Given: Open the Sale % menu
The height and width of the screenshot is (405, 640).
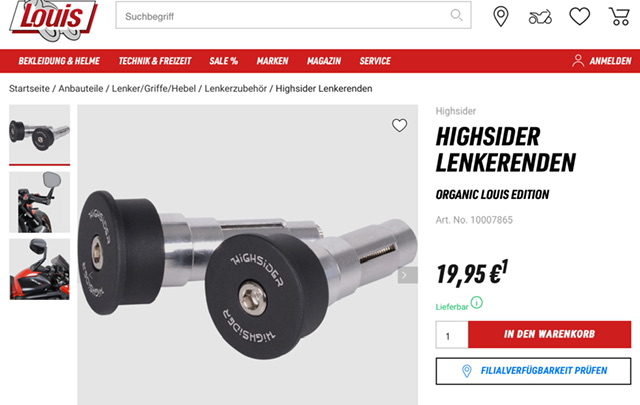Looking at the screenshot, I should [x=223, y=61].
